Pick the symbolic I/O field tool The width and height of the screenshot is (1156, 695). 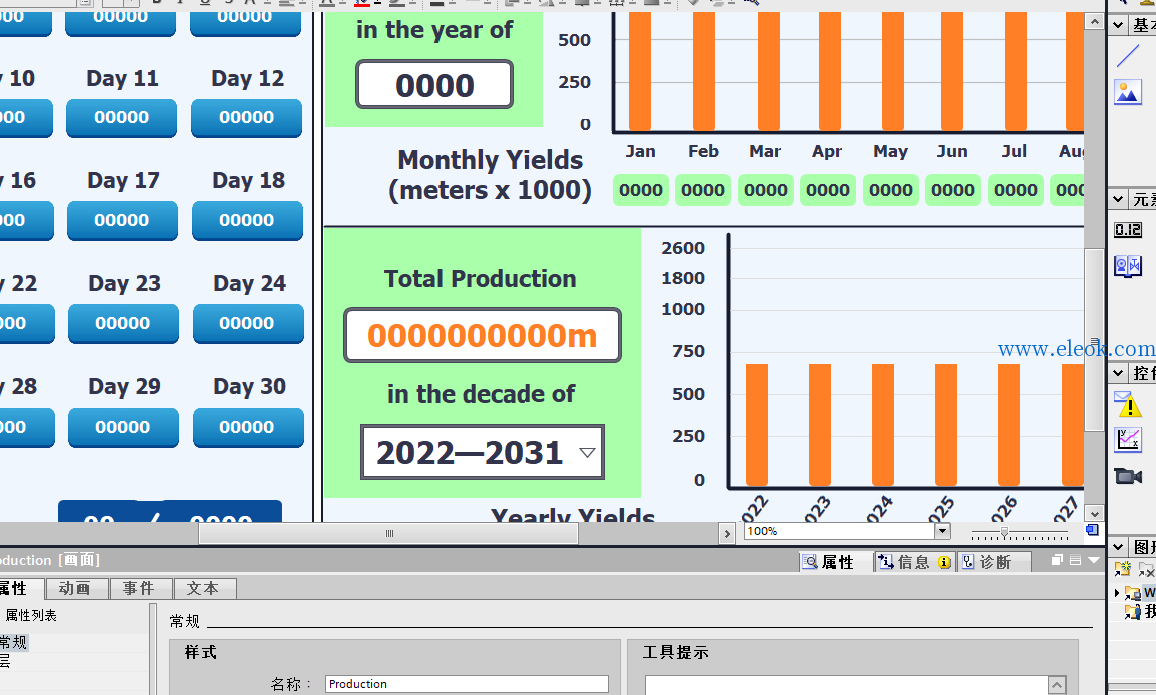point(1128,265)
